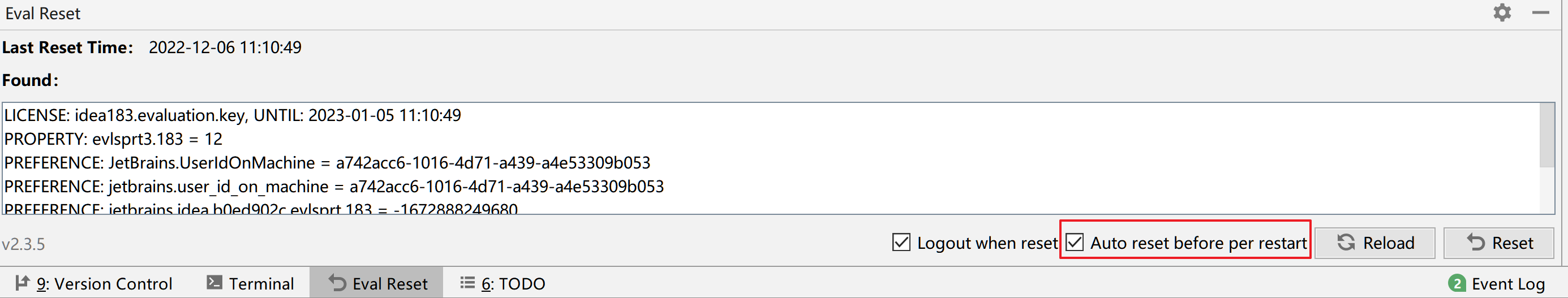Click the Eval Reset panel title
Screen dimensions: 1568x298
click(x=42, y=14)
